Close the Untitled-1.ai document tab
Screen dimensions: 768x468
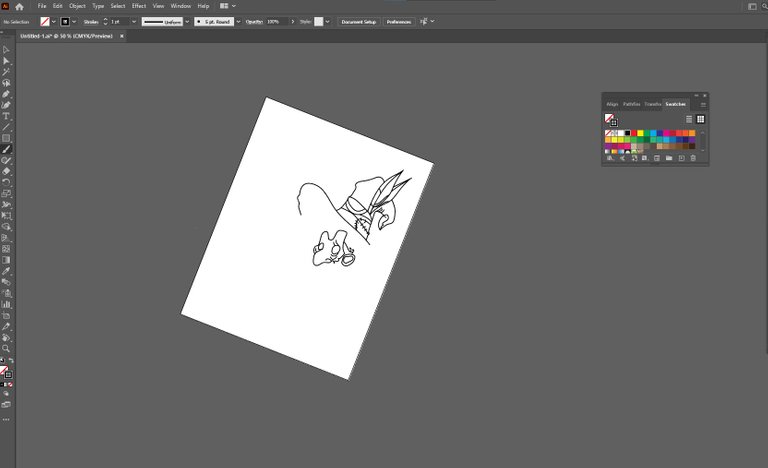121,36
